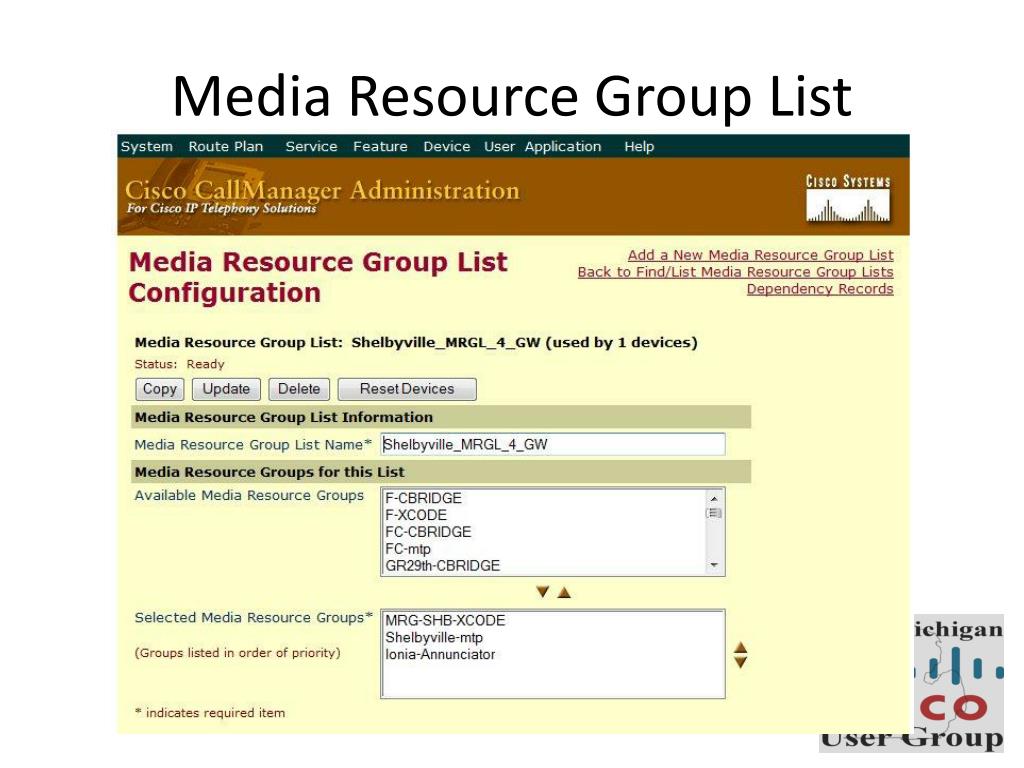Click the up arrow to remove selected group
The image size is (1024, 768).
coord(564,592)
